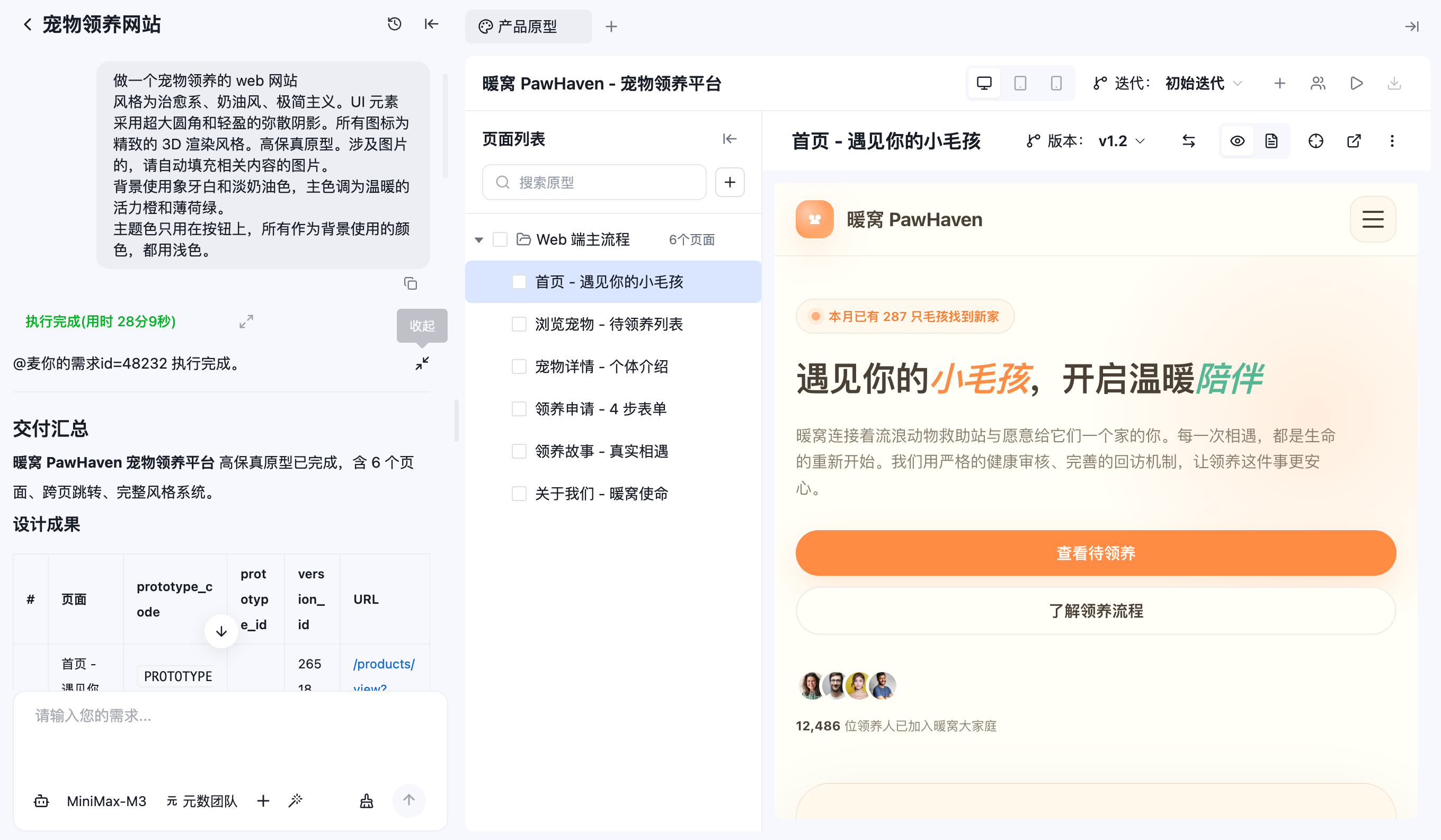The image size is (1441, 840).
Task: Switch to mobile phone preview icon
Action: pyautogui.click(x=1056, y=84)
